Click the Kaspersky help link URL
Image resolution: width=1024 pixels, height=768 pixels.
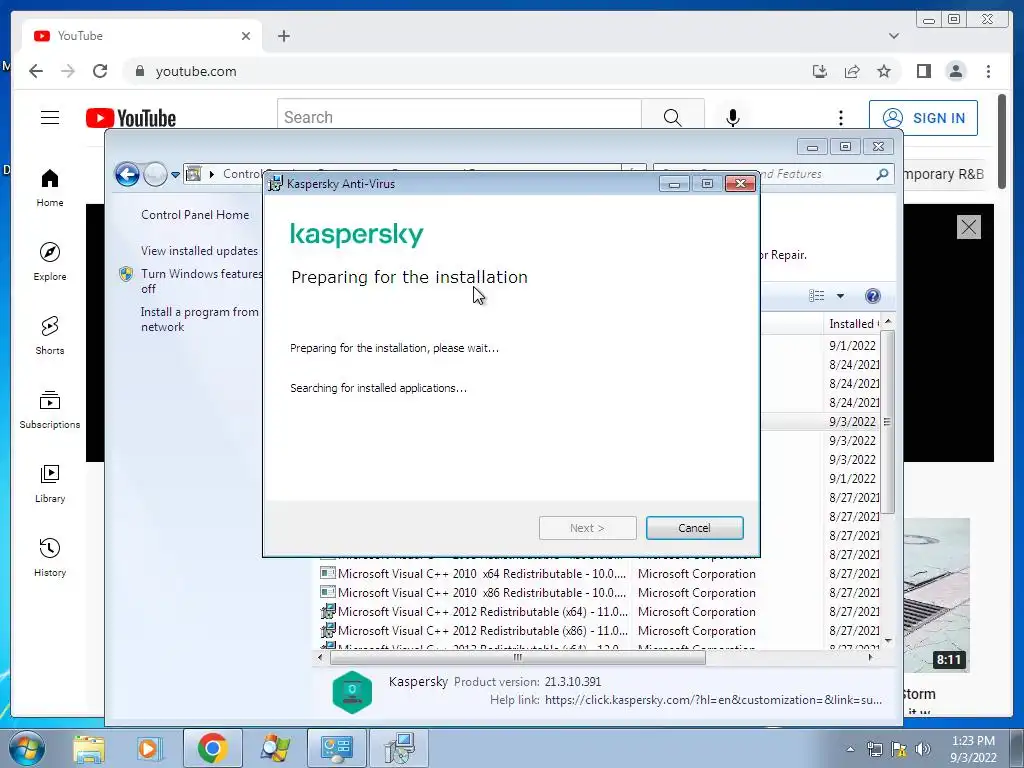(713, 700)
